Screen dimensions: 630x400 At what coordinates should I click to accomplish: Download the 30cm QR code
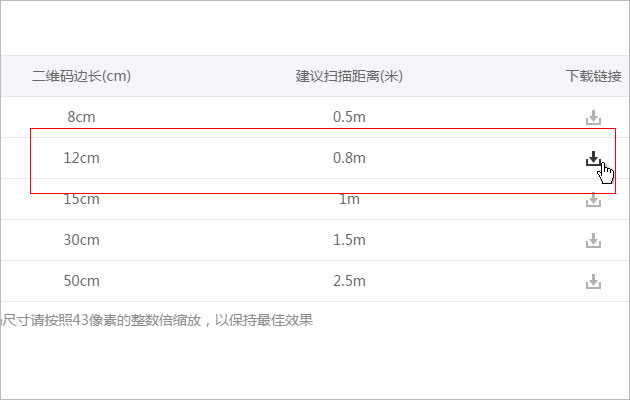click(x=593, y=241)
